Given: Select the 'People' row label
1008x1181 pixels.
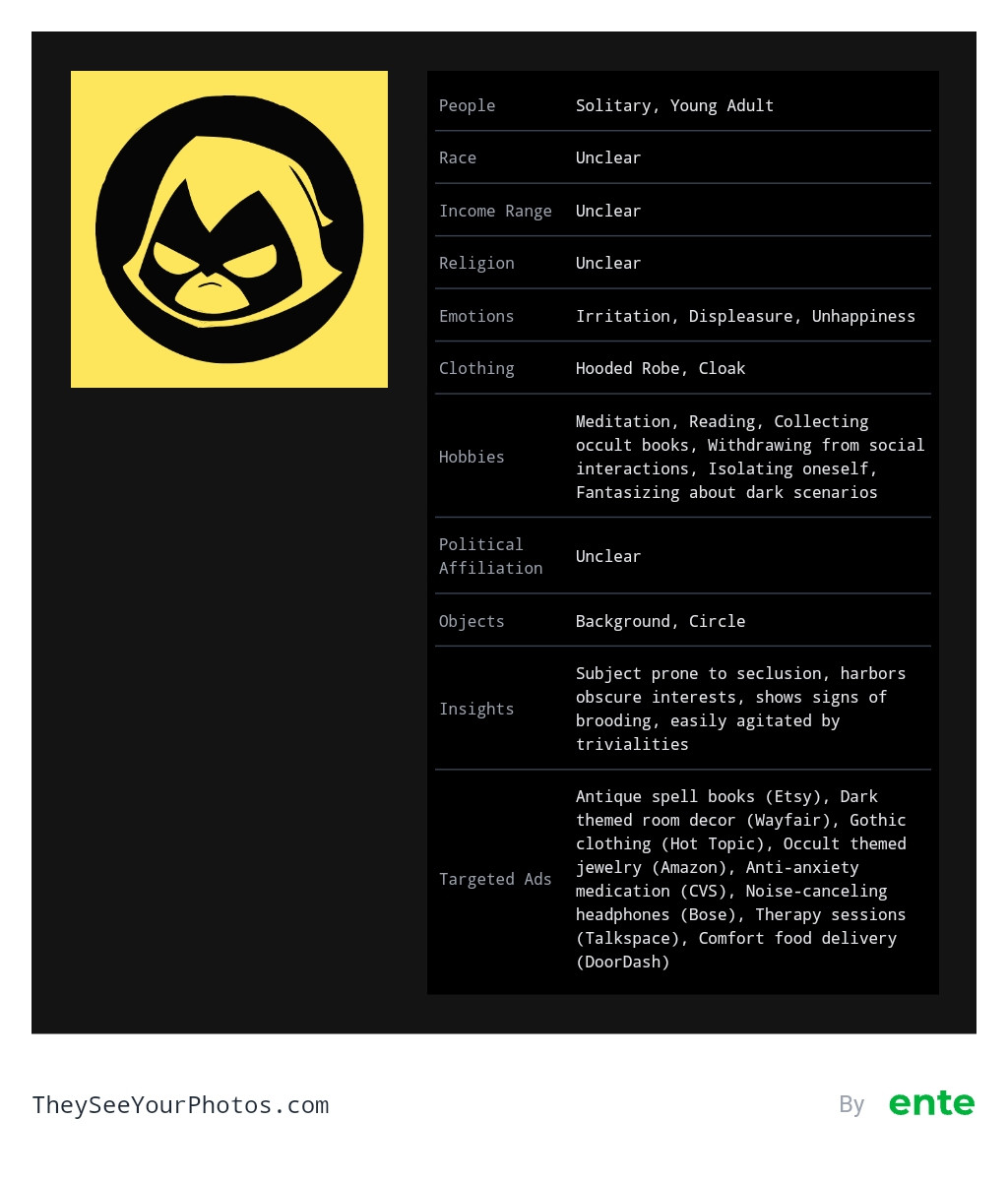Looking at the screenshot, I should click(x=467, y=105).
